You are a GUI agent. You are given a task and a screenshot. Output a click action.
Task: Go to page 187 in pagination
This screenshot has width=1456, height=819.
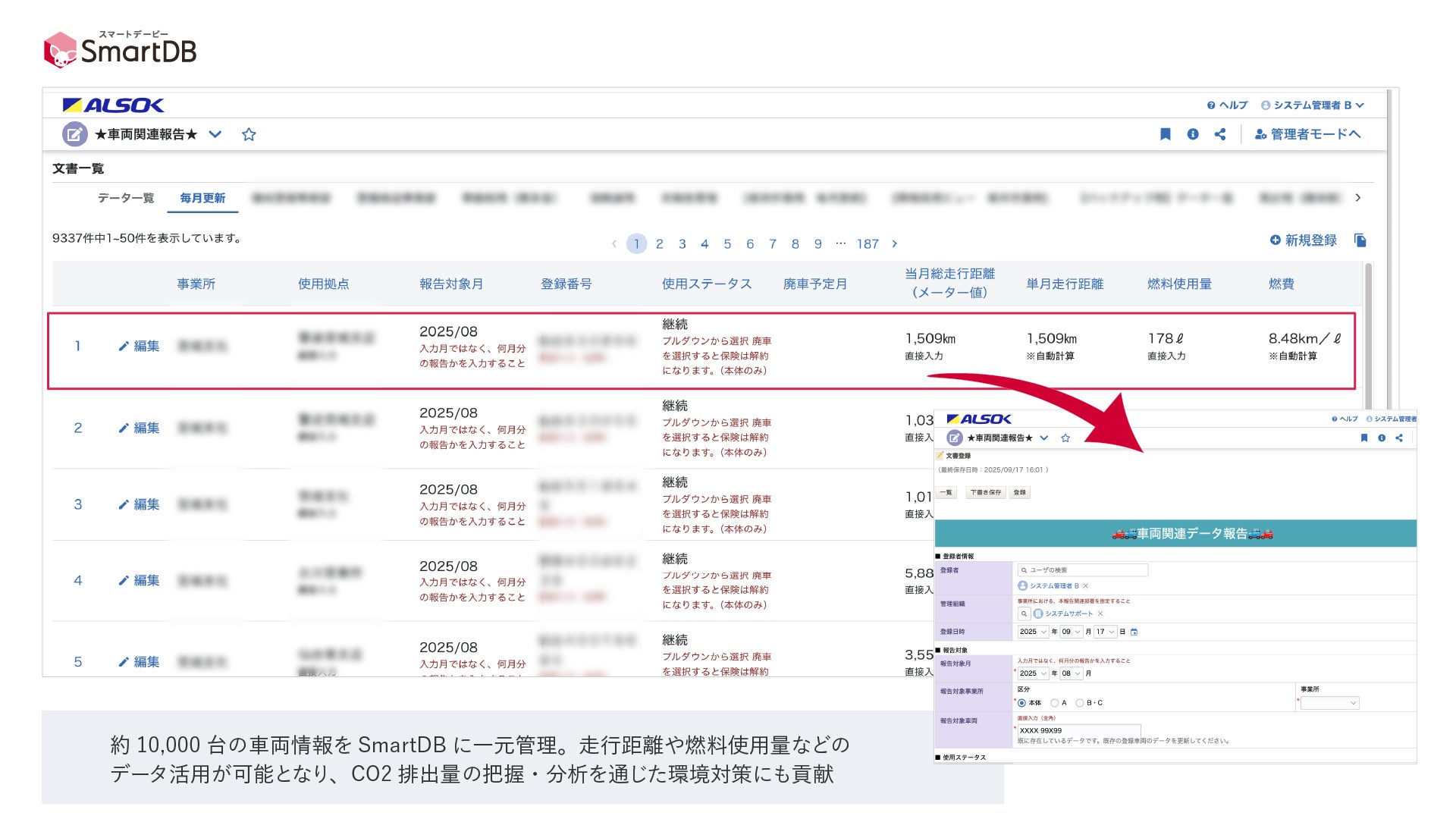pyautogui.click(x=868, y=243)
